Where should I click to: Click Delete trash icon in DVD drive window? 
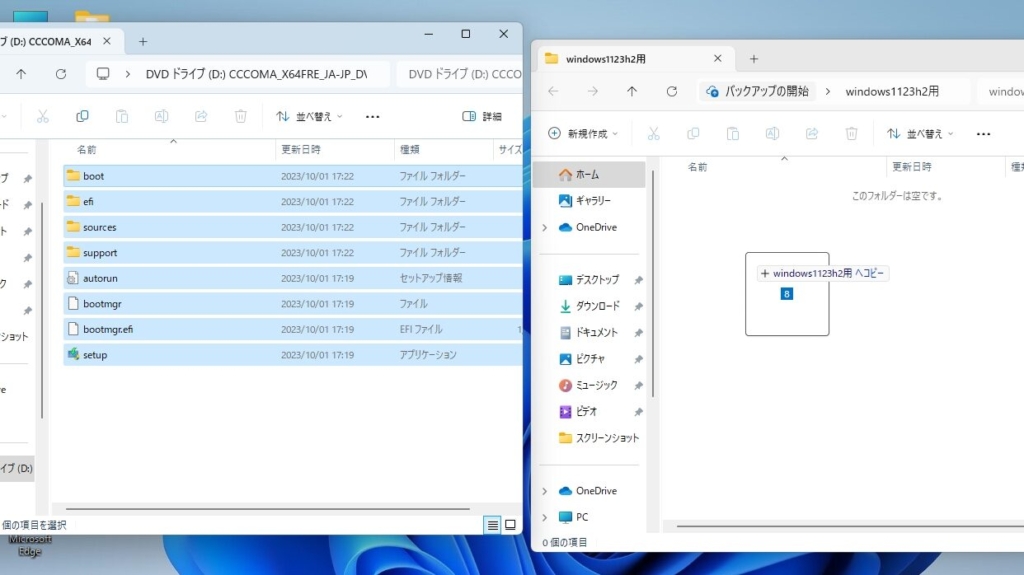(240, 116)
